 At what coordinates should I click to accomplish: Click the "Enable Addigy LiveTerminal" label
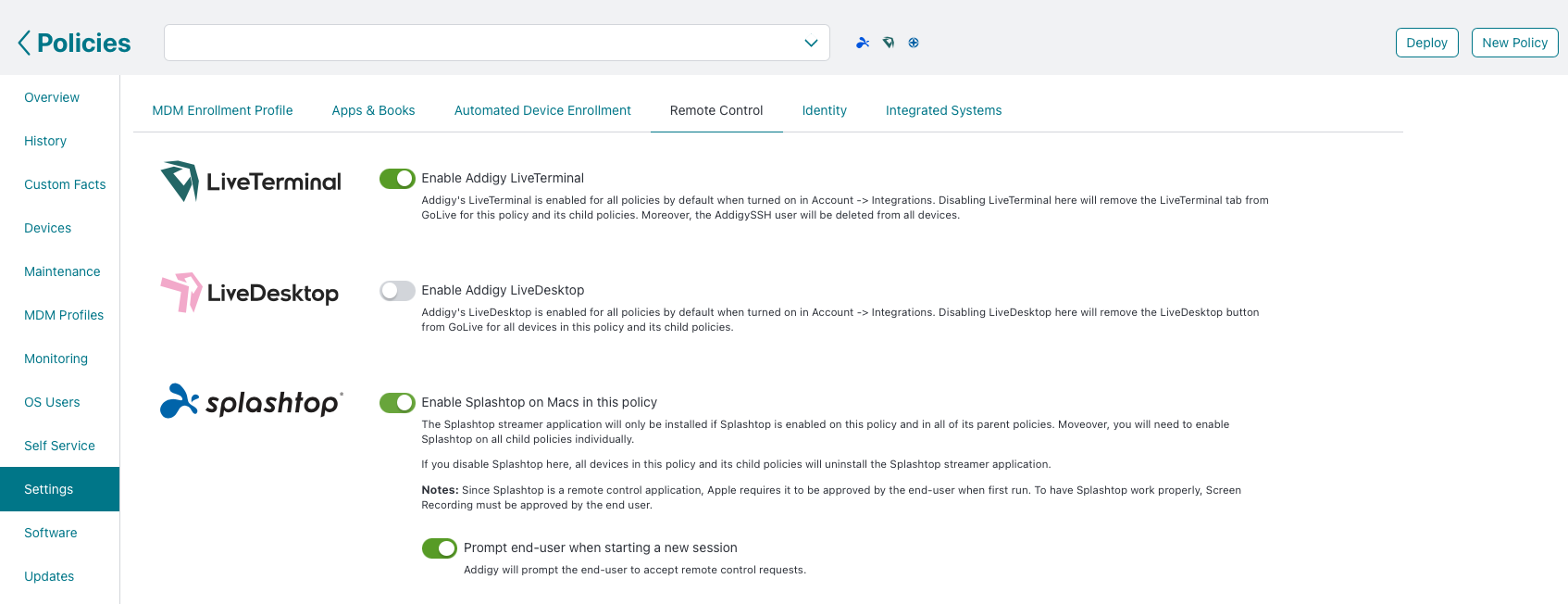click(x=503, y=178)
